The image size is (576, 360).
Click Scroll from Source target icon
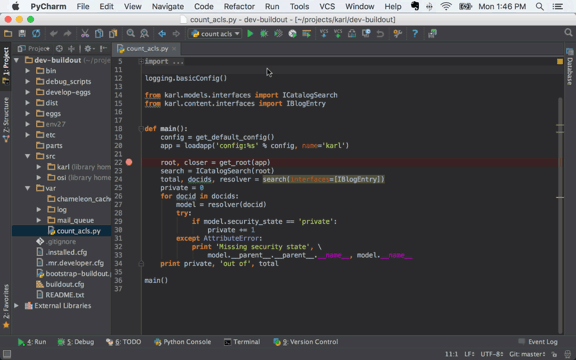(x=59, y=48)
